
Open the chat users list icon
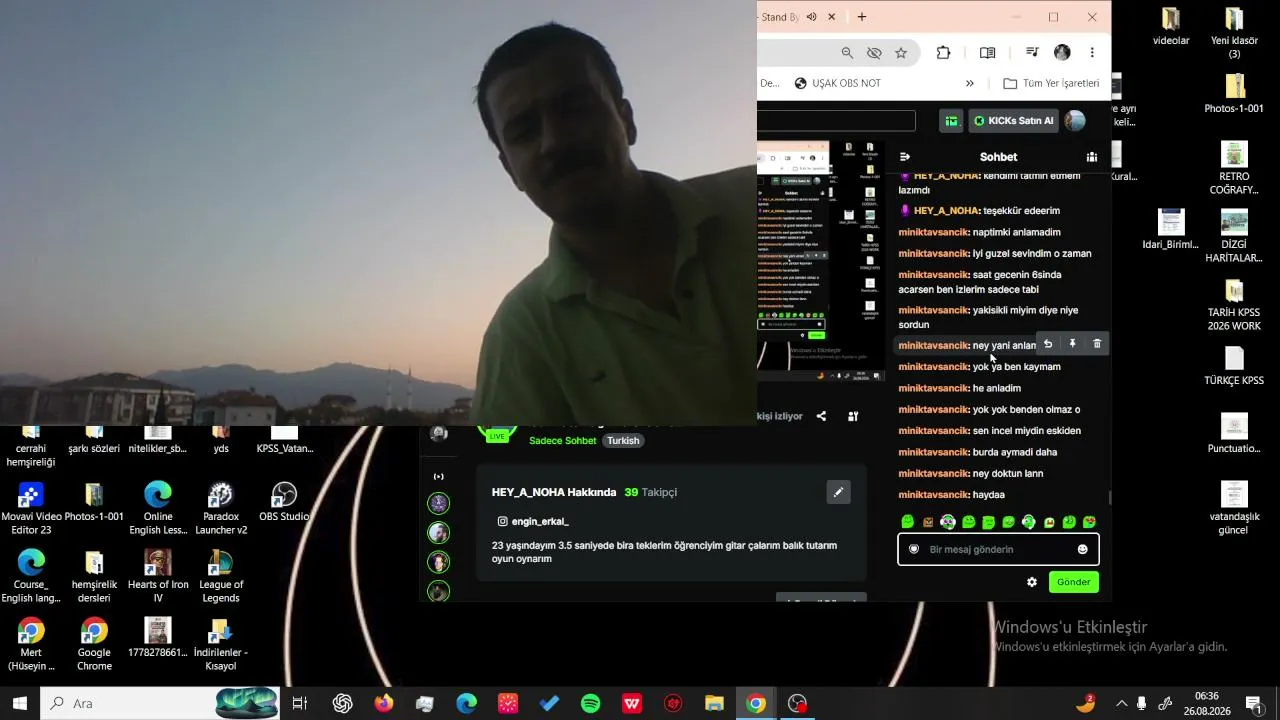click(x=1092, y=157)
